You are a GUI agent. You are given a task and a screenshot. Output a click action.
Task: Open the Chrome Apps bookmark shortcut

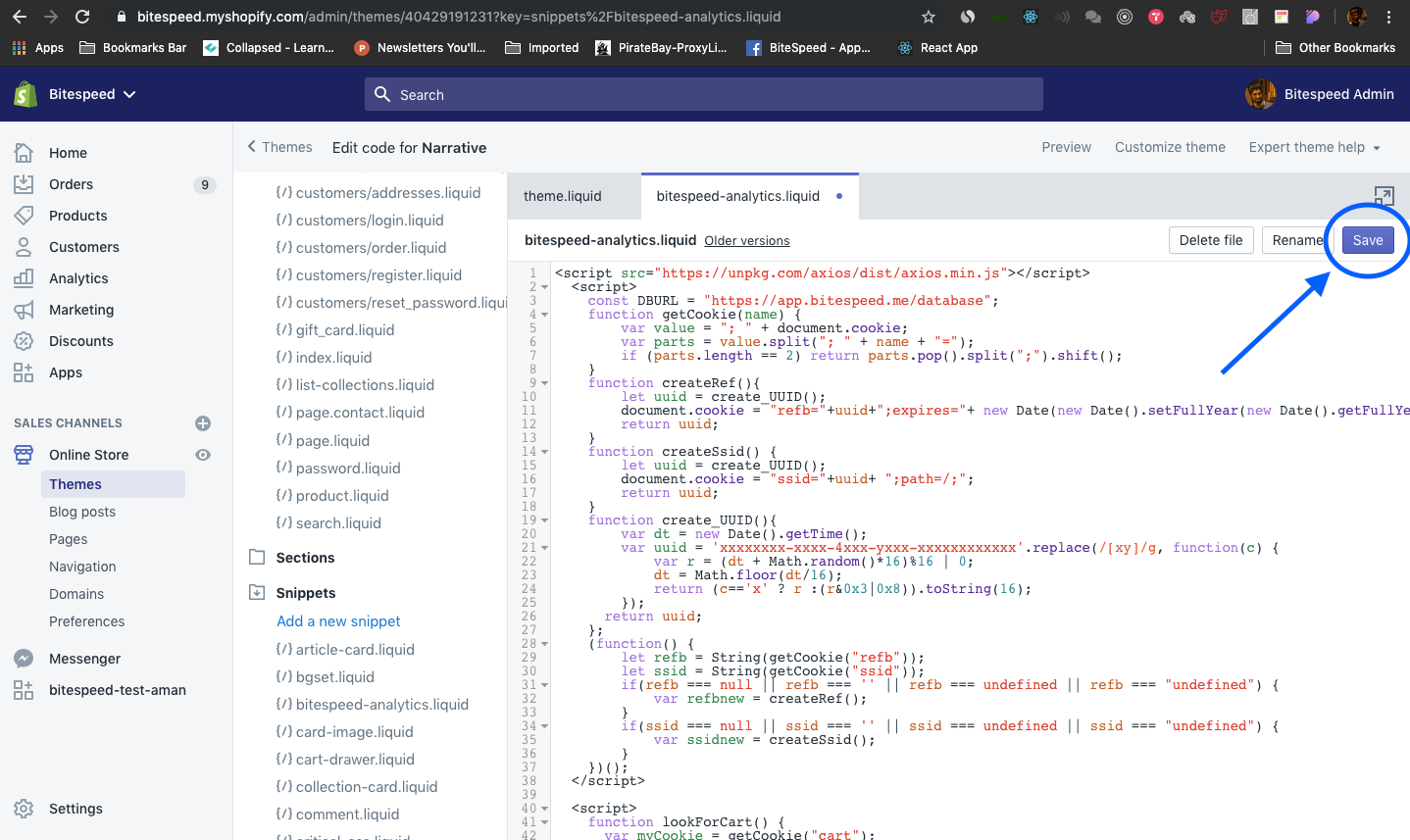coord(38,48)
